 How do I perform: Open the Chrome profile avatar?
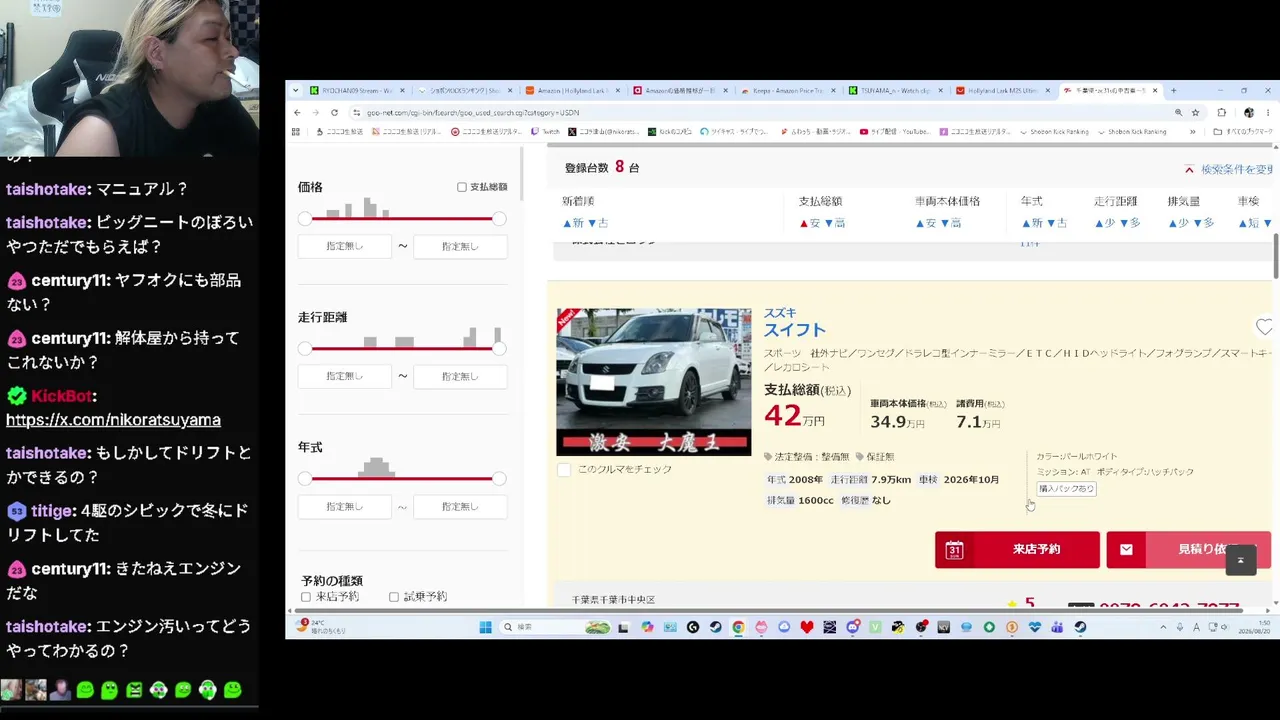(x=1248, y=113)
